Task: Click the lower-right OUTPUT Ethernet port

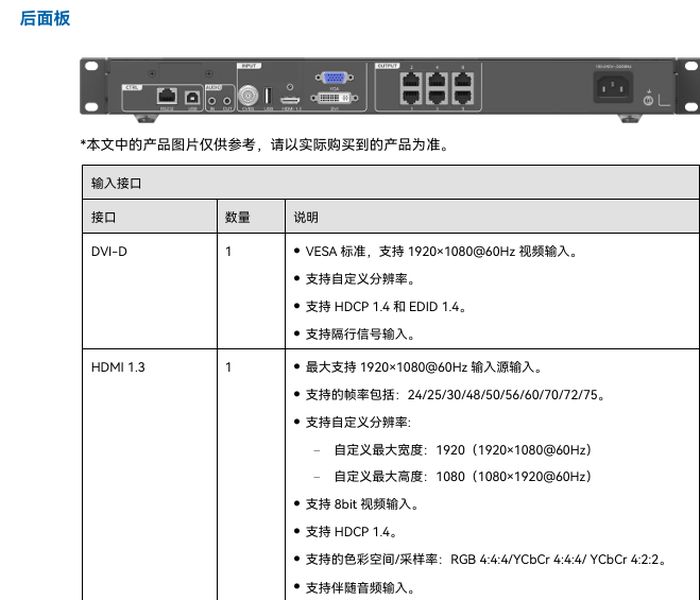Action: point(462,97)
